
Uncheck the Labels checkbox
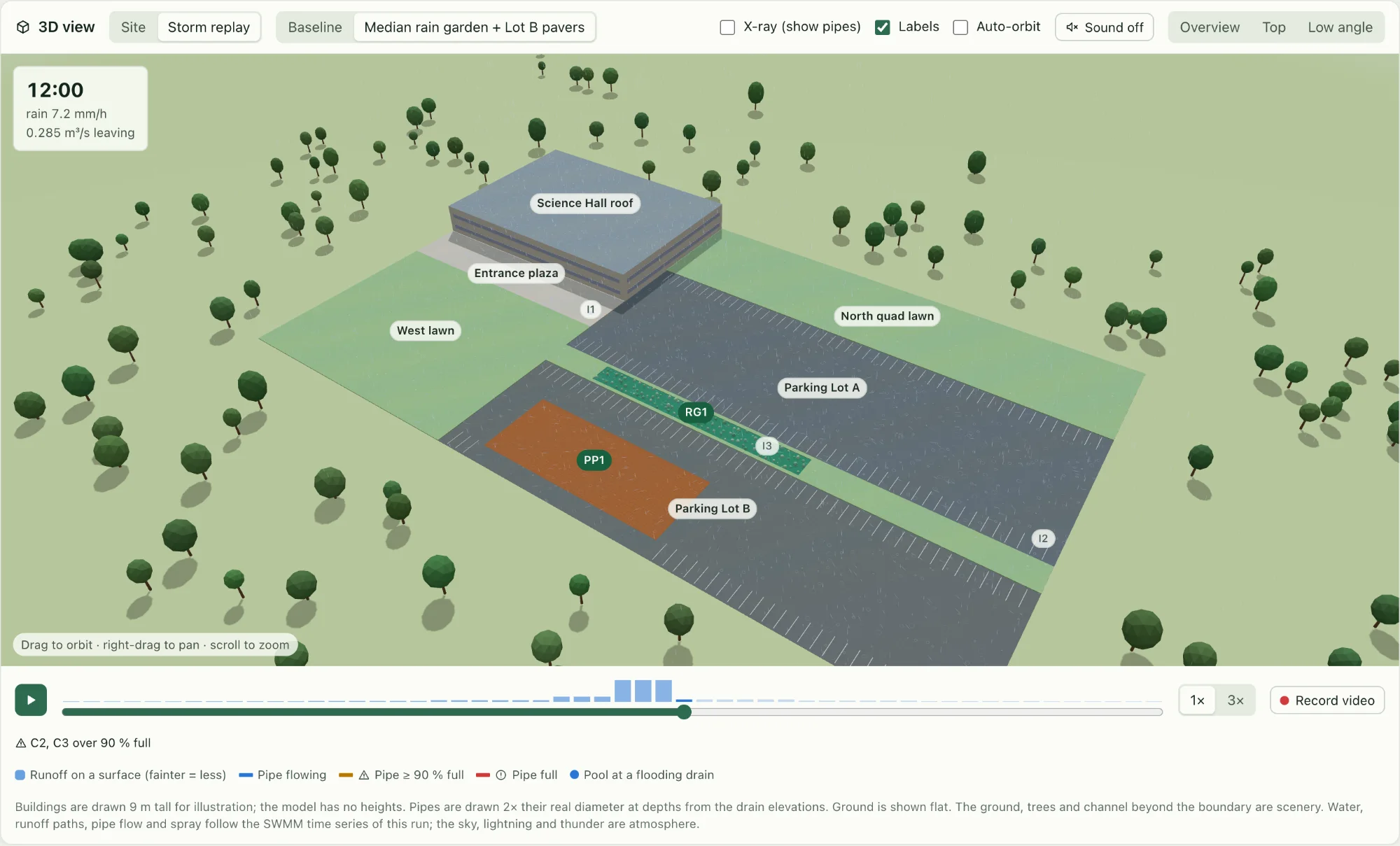coord(883,27)
